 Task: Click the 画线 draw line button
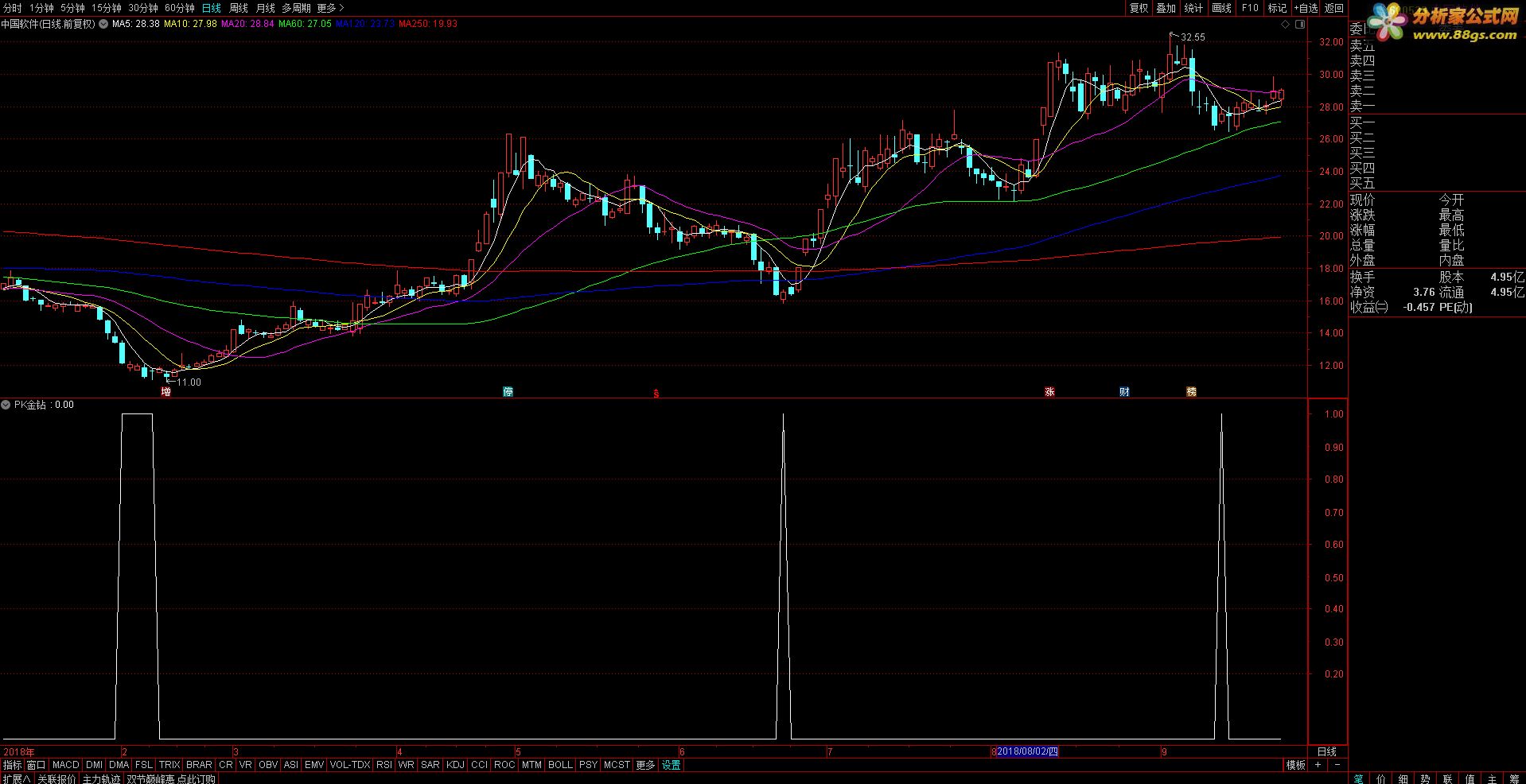[1221, 8]
